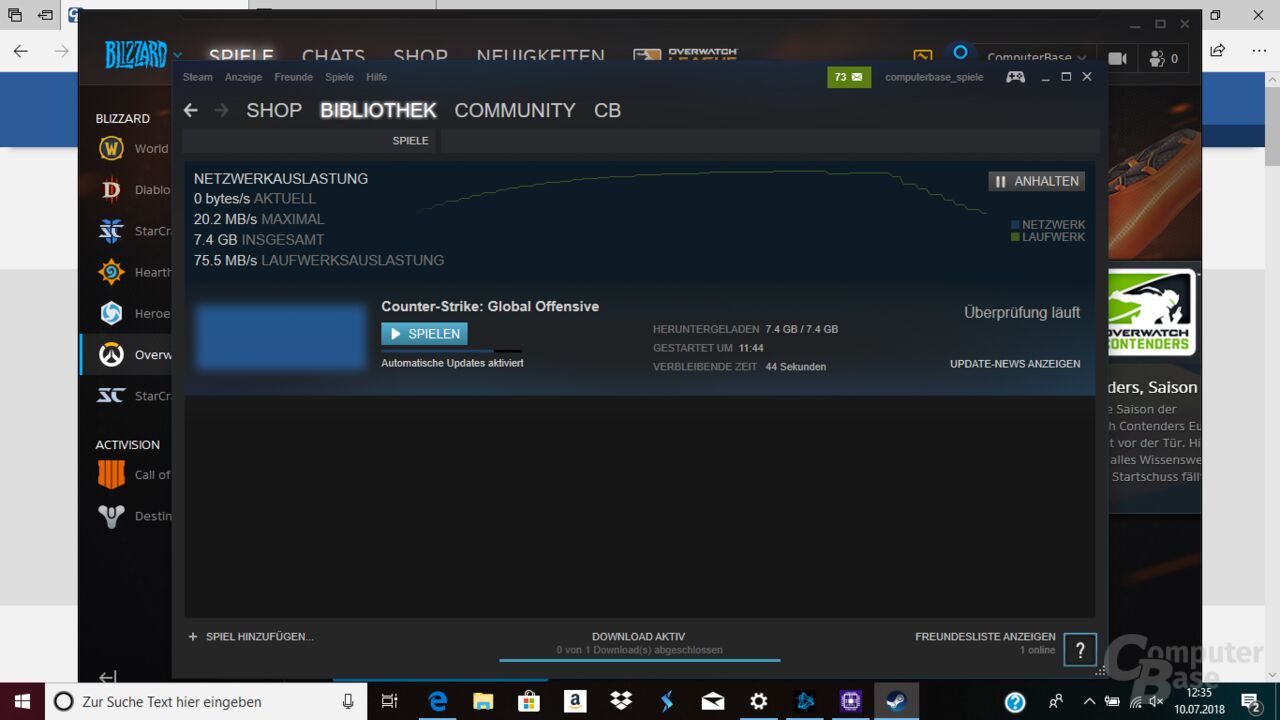Show hidden system tray icons
Image resolution: width=1280 pixels, height=720 pixels.
[x=1090, y=701]
